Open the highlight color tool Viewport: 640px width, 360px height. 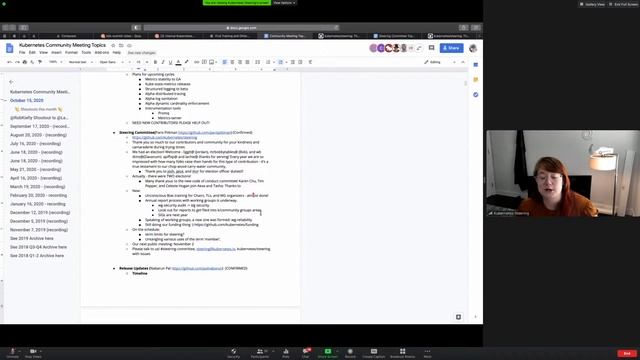tap(187, 62)
